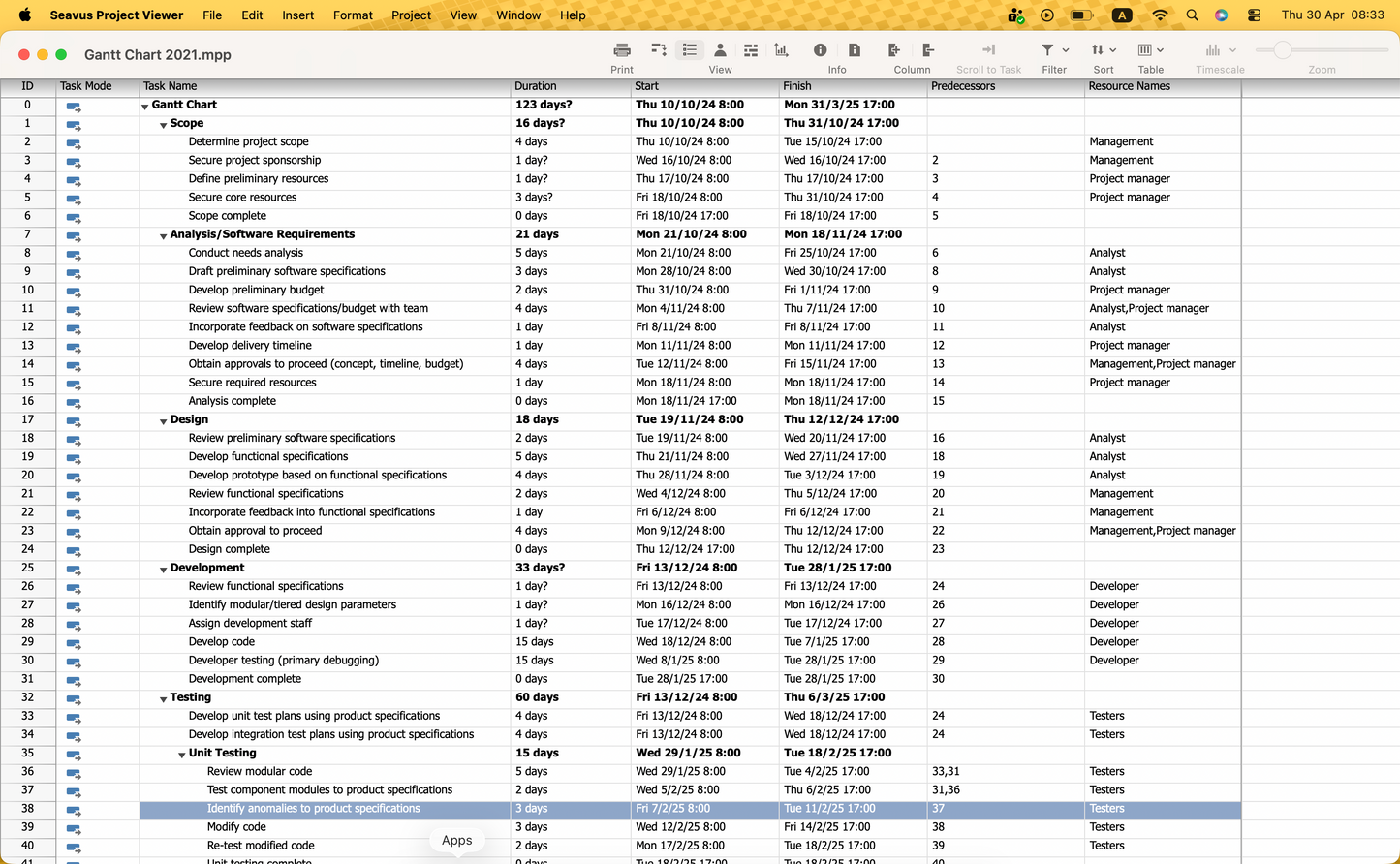The width and height of the screenshot is (1400, 864).
Task: Select row ID 20
Action: pyautogui.click(x=27, y=475)
